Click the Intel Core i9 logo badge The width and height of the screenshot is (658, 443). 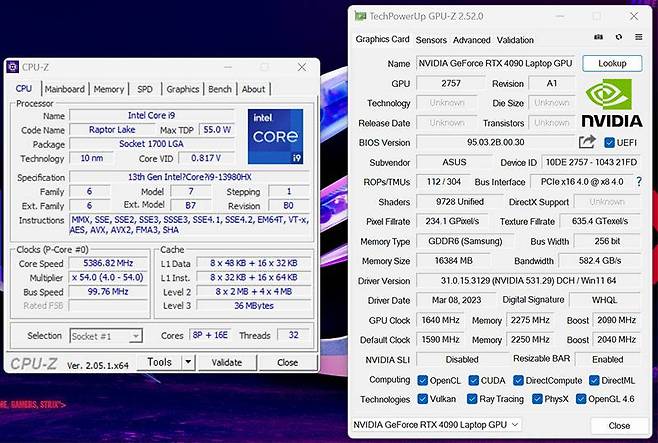(x=275, y=136)
